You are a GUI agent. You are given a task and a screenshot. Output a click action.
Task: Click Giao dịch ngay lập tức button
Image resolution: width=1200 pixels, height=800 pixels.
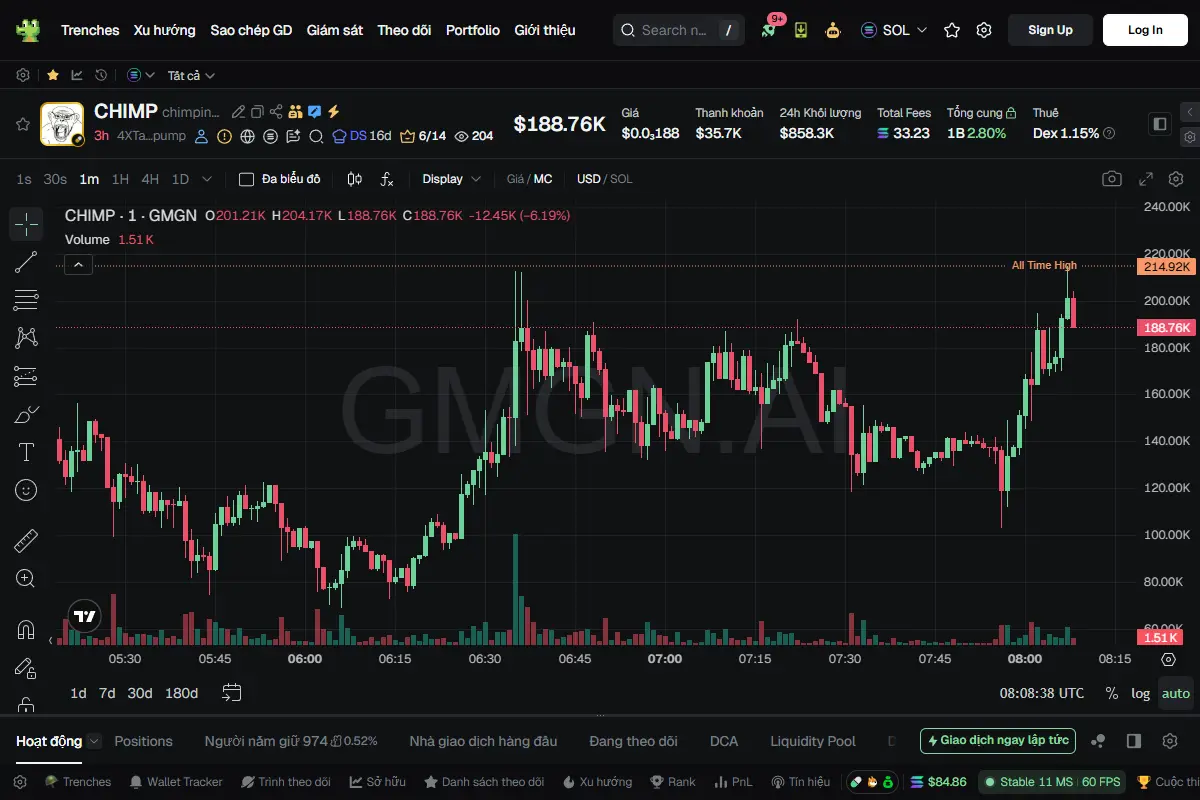click(998, 741)
